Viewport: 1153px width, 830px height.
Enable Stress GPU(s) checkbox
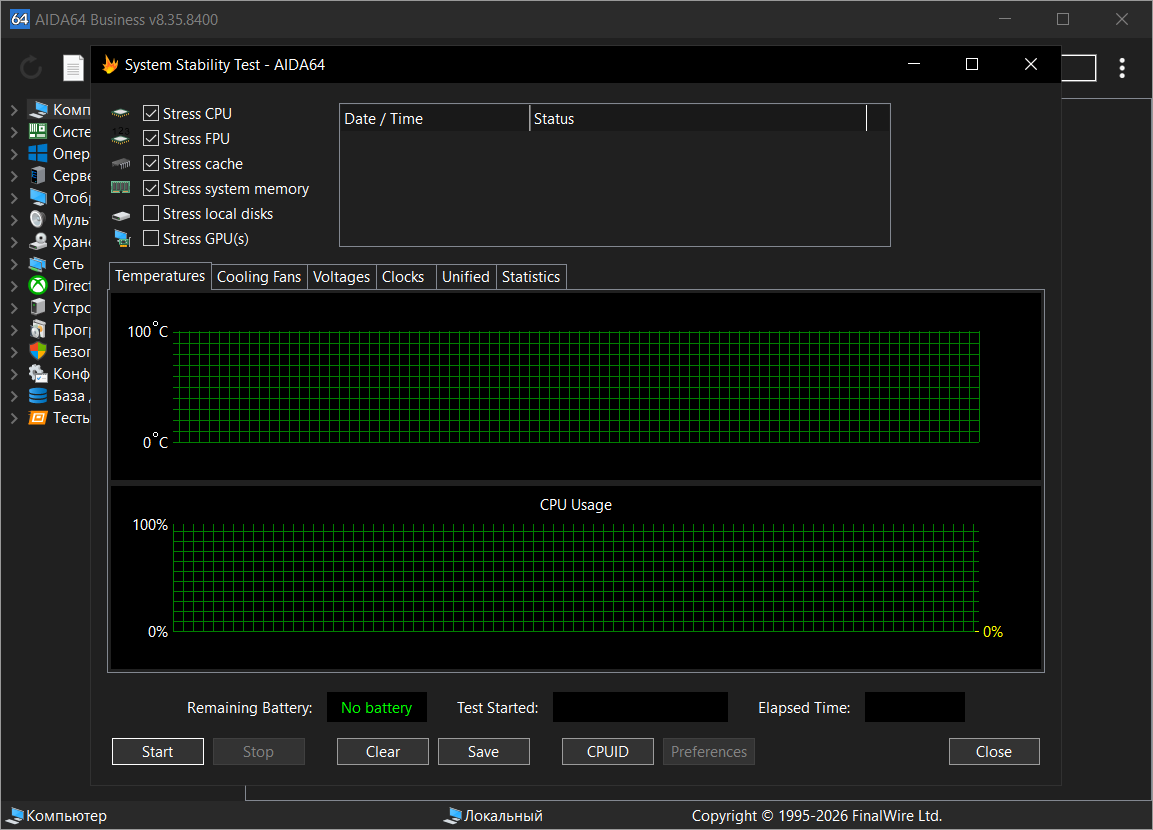point(151,238)
